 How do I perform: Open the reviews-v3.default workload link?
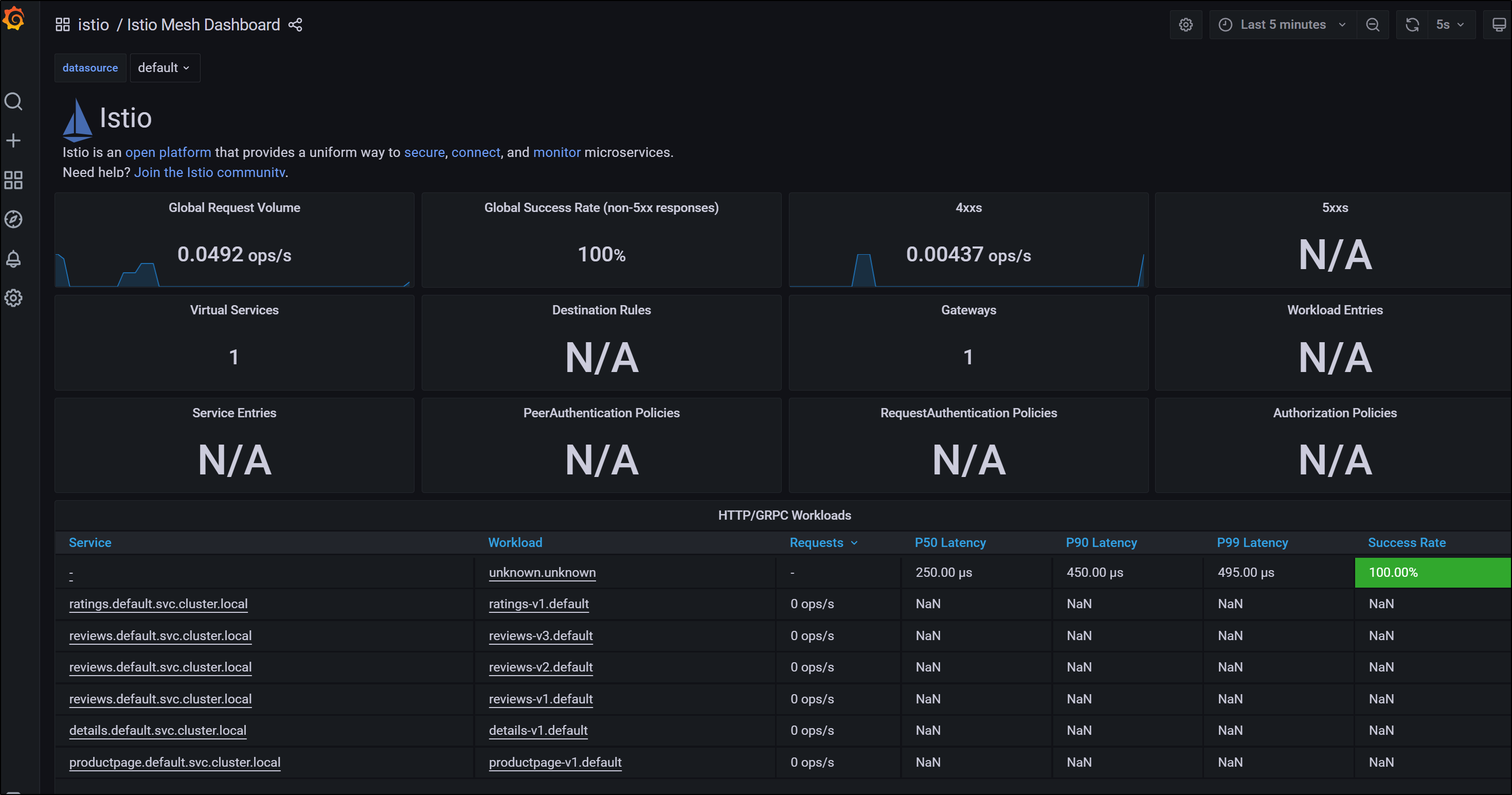coord(541,636)
